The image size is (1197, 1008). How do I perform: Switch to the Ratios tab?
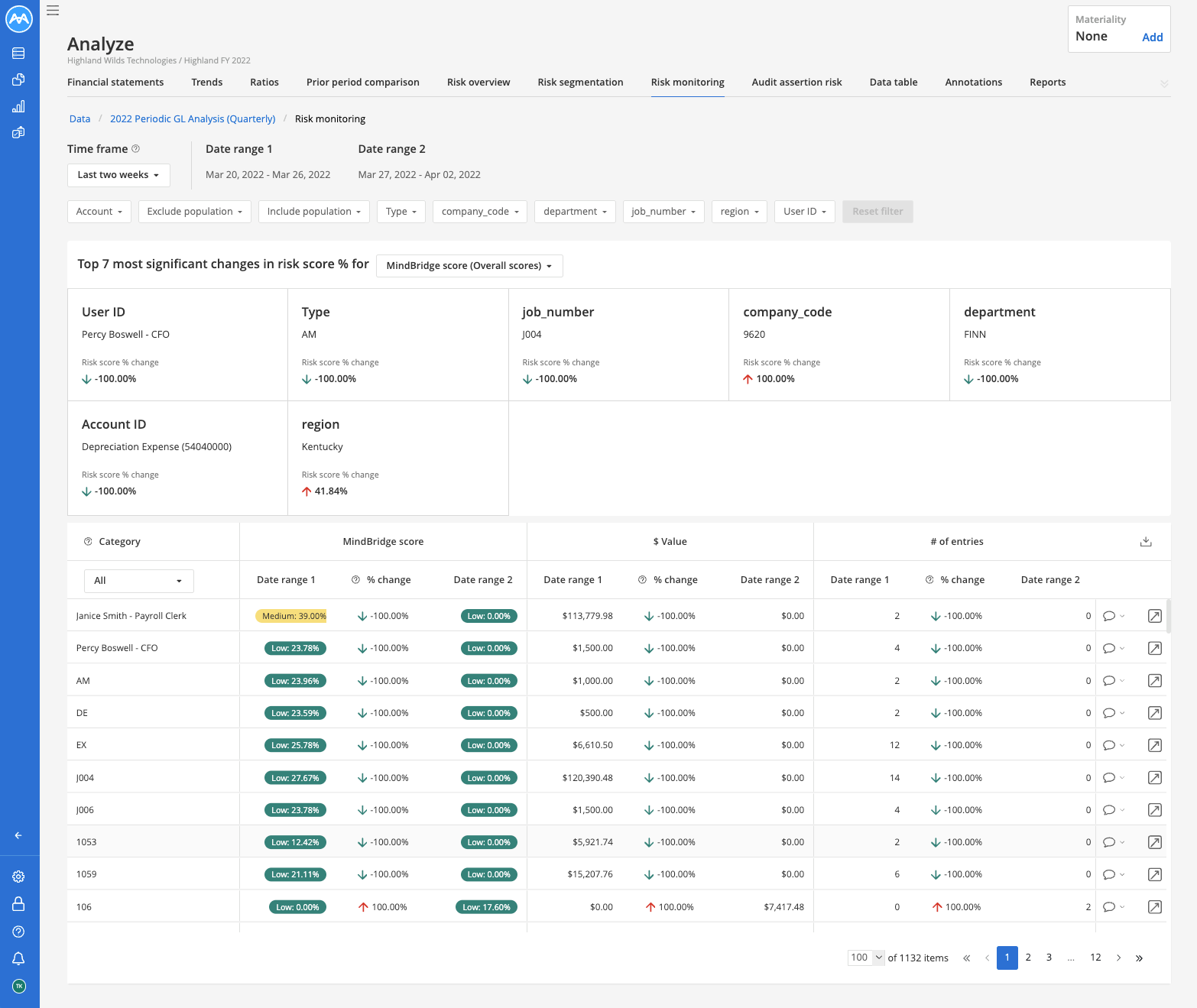click(264, 83)
